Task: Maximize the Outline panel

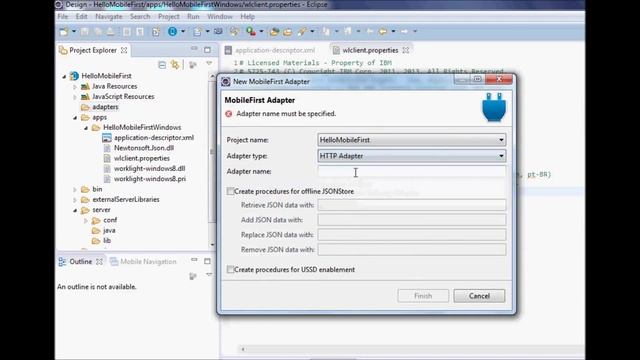Action: [207, 261]
